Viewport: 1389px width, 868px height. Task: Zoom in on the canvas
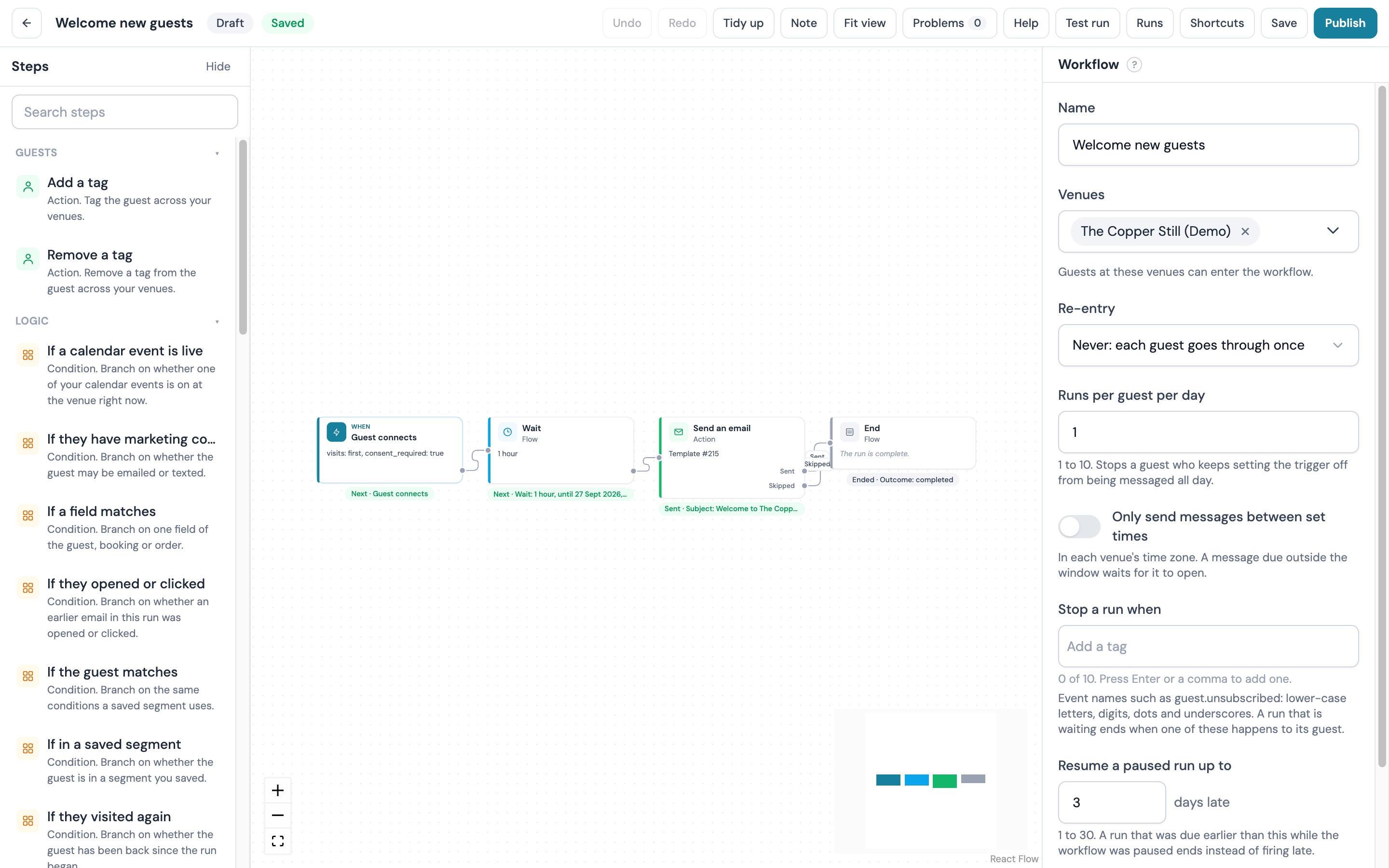tap(278, 790)
